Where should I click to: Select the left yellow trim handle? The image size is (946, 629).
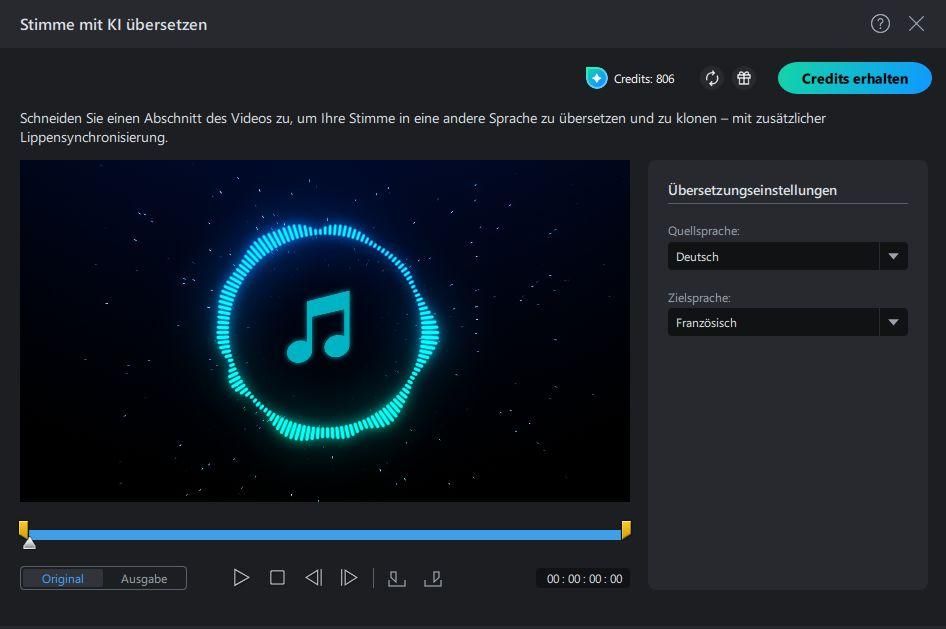24,529
